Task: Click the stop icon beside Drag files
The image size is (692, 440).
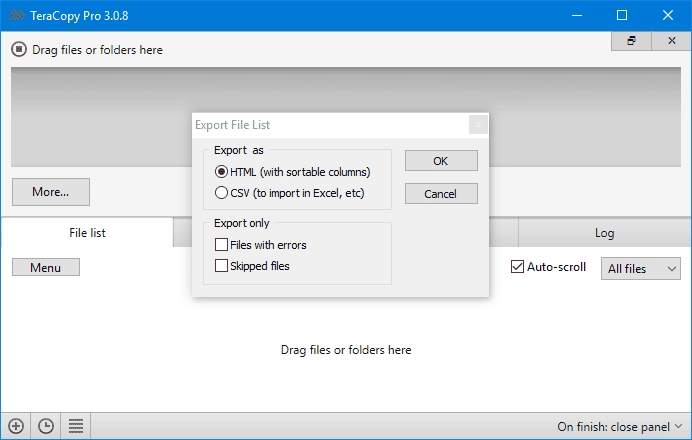Action: (x=19, y=49)
